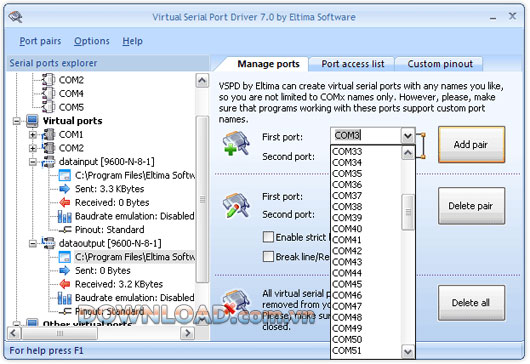Click Baudrate emulation bars icon under datainput
The image size is (530, 364).
click(64, 216)
